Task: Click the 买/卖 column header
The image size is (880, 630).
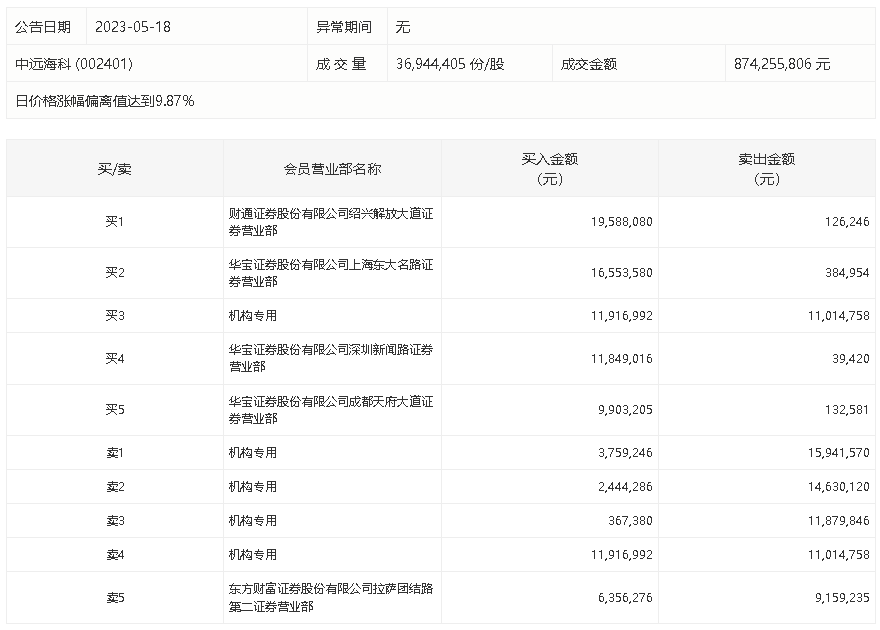Action: click(114, 169)
